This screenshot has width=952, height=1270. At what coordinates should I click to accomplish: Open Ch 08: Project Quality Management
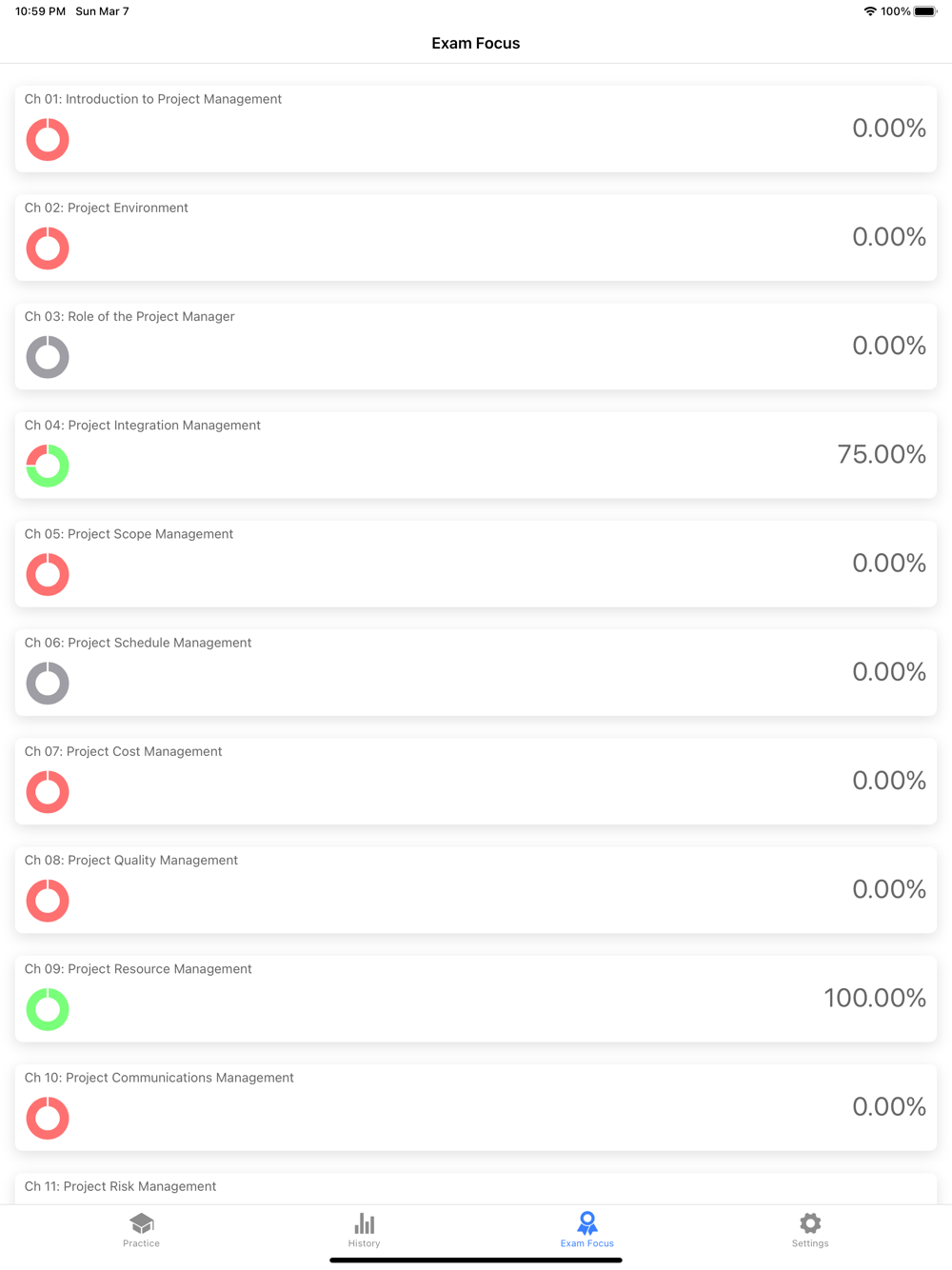476,890
